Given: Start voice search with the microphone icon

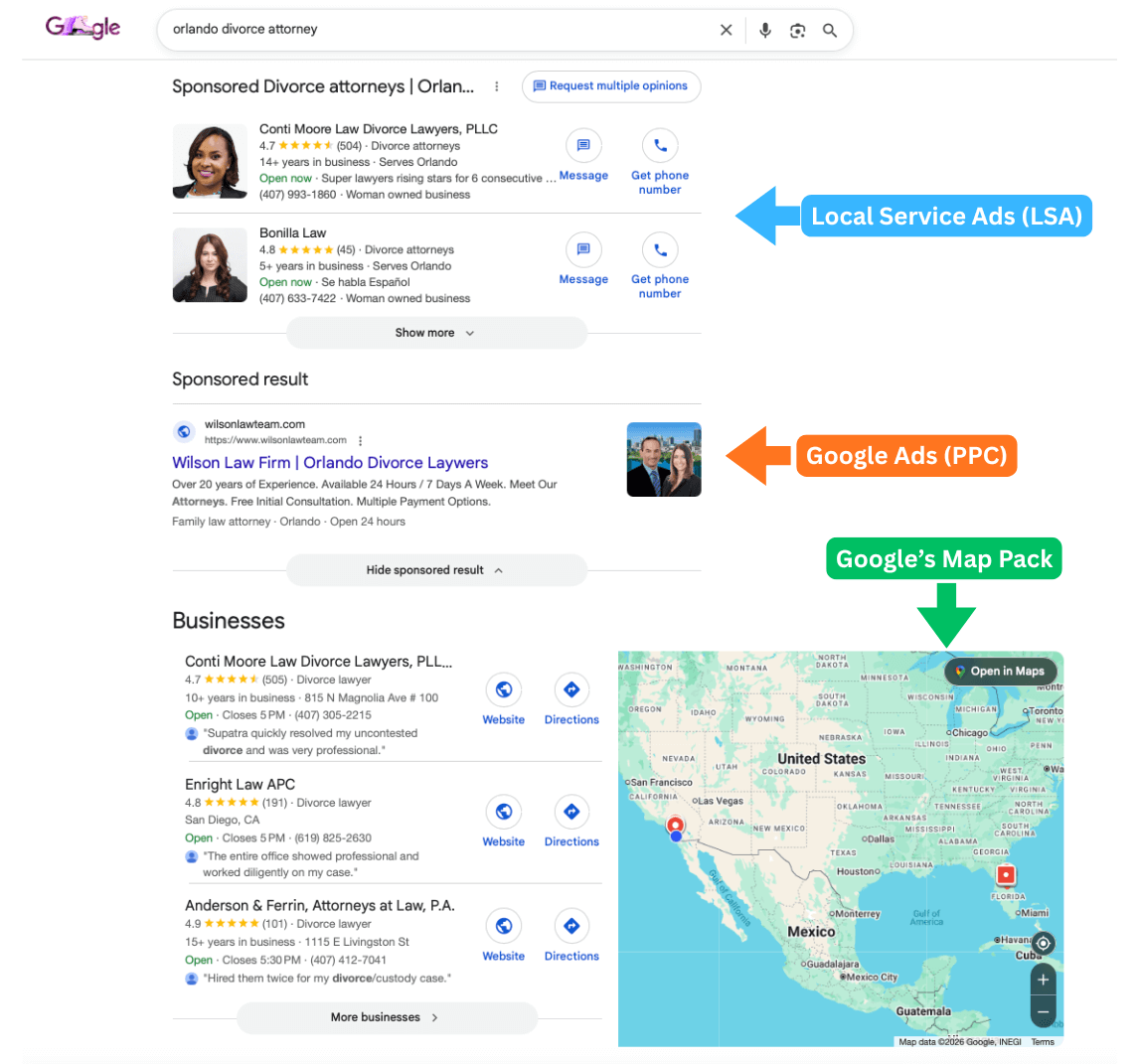Looking at the screenshot, I should pos(765,30).
